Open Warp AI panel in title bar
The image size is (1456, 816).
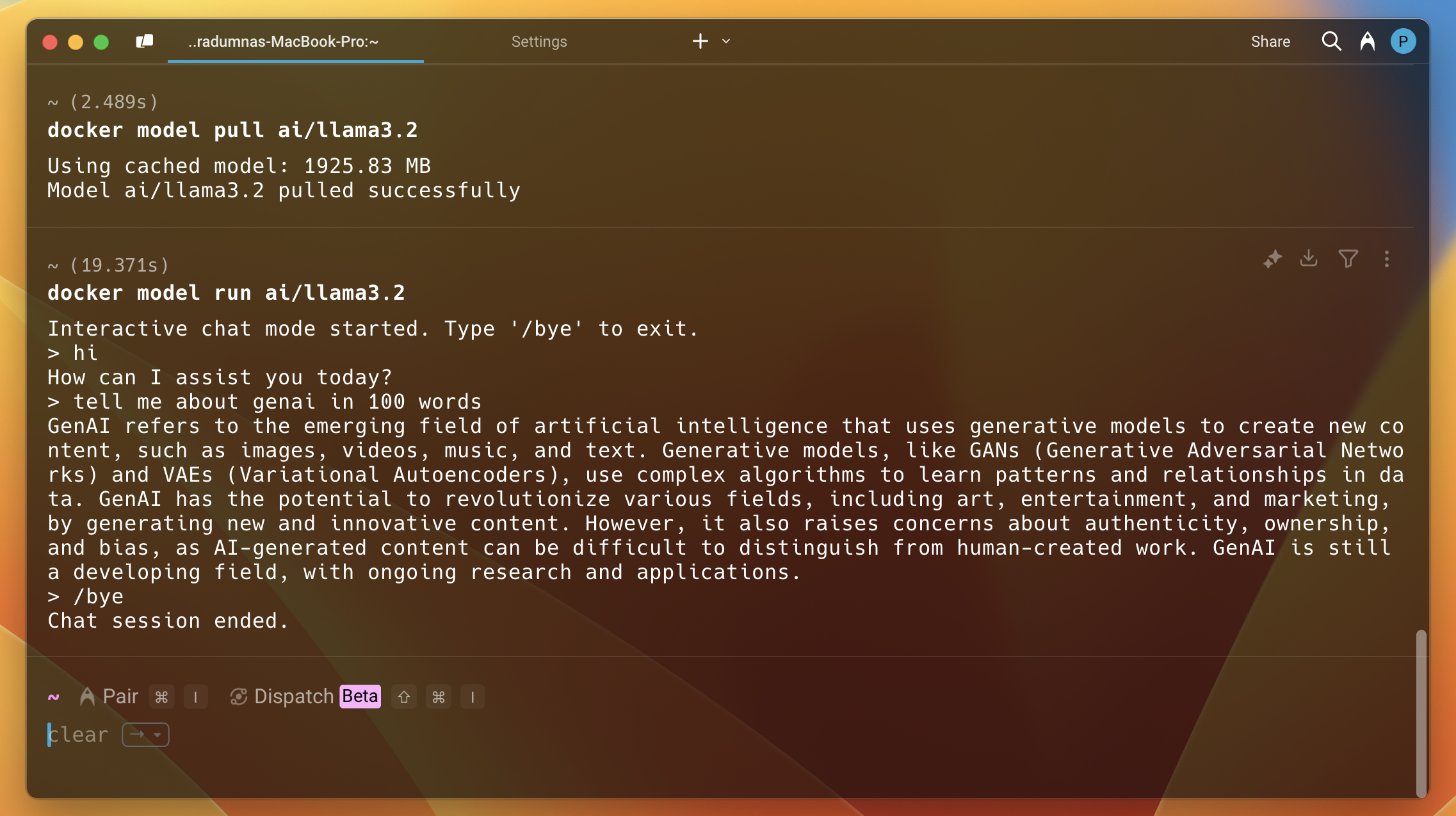(x=1368, y=42)
